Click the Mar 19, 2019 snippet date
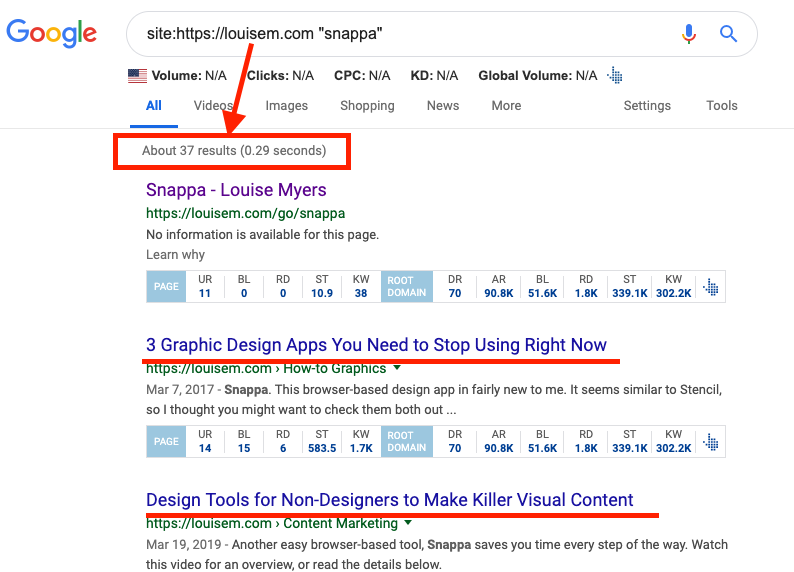 coord(183,544)
